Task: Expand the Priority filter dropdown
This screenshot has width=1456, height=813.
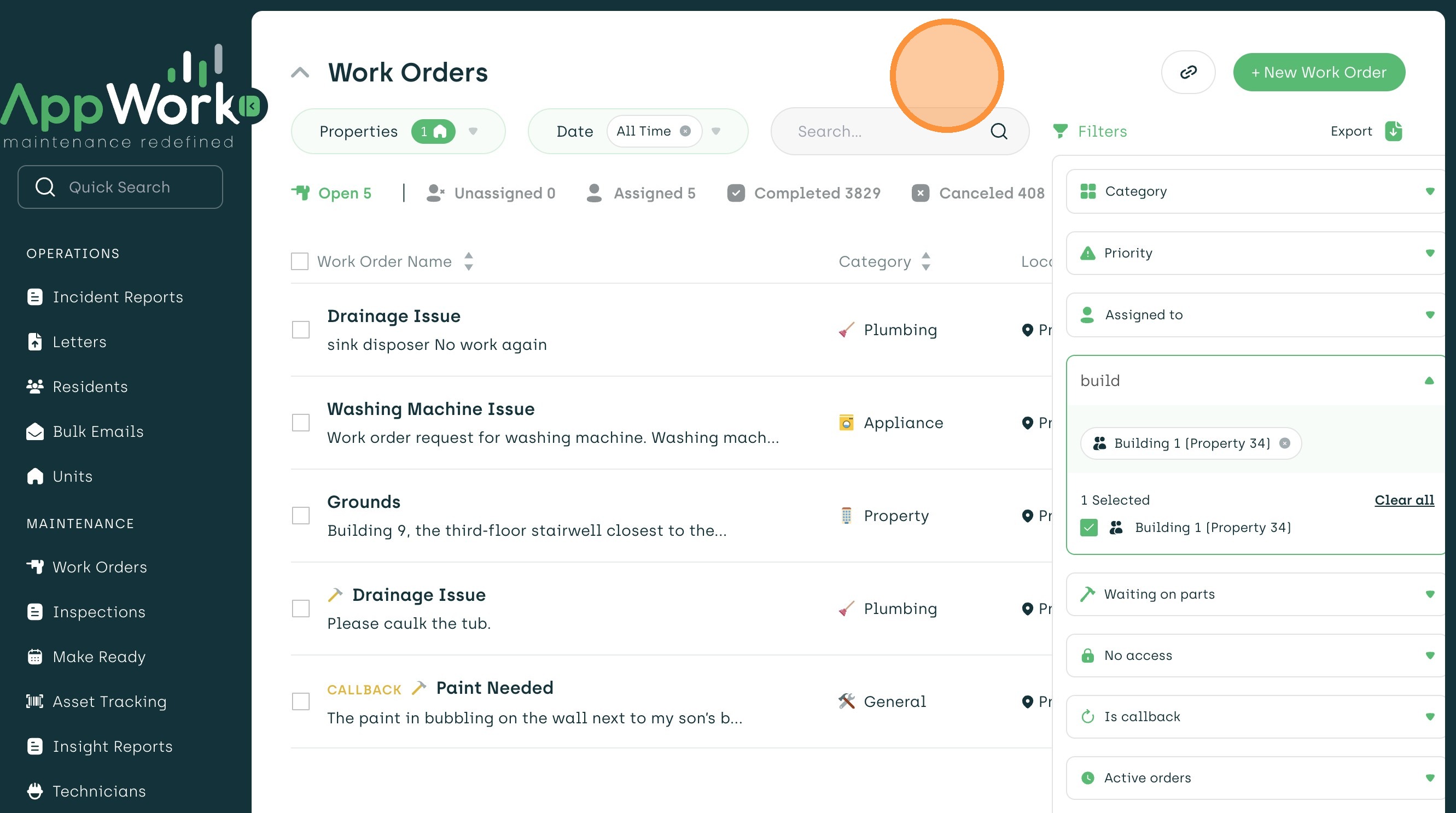Action: point(1429,253)
